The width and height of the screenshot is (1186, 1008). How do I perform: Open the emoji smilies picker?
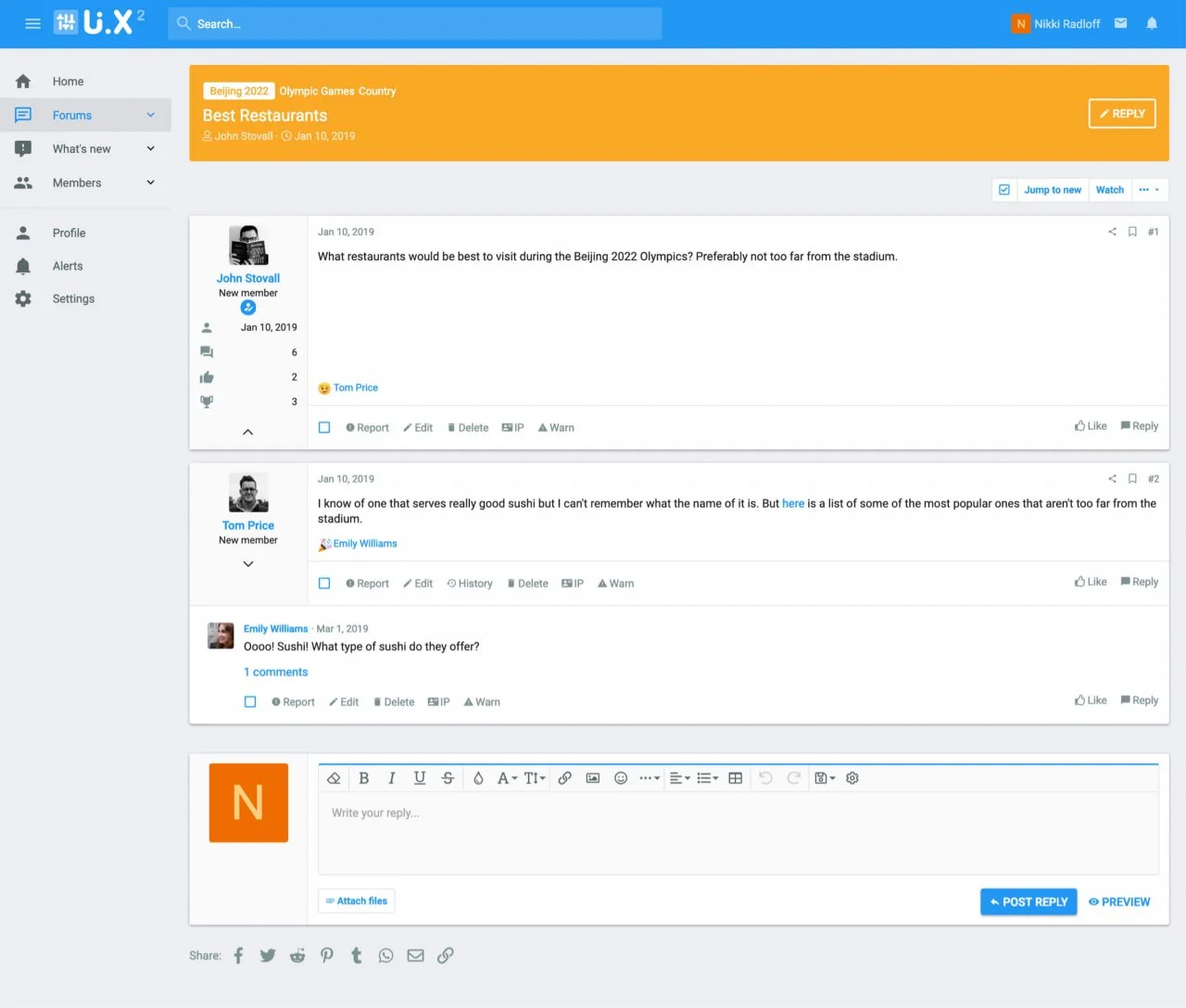(x=621, y=778)
